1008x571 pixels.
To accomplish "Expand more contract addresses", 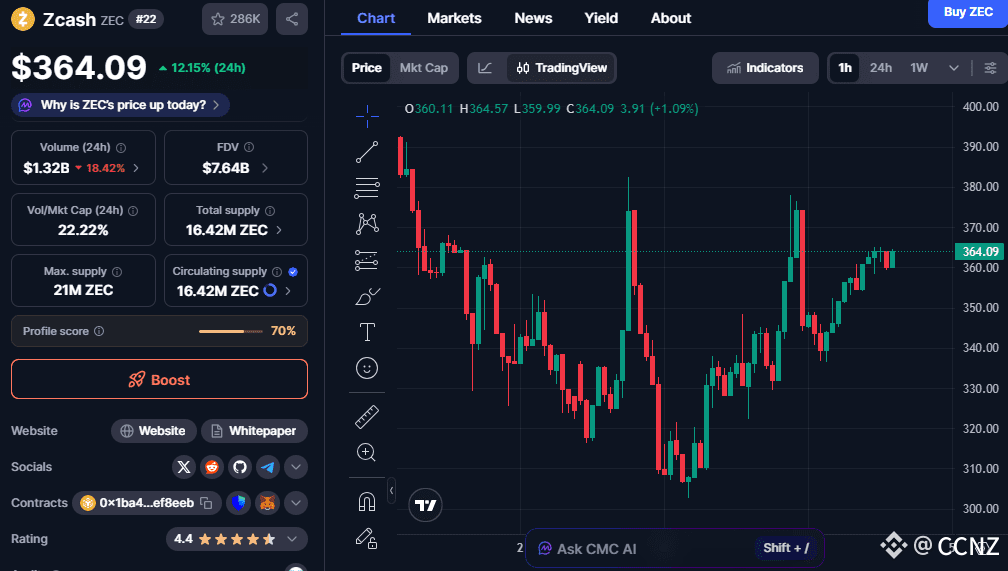I will pos(296,503).
